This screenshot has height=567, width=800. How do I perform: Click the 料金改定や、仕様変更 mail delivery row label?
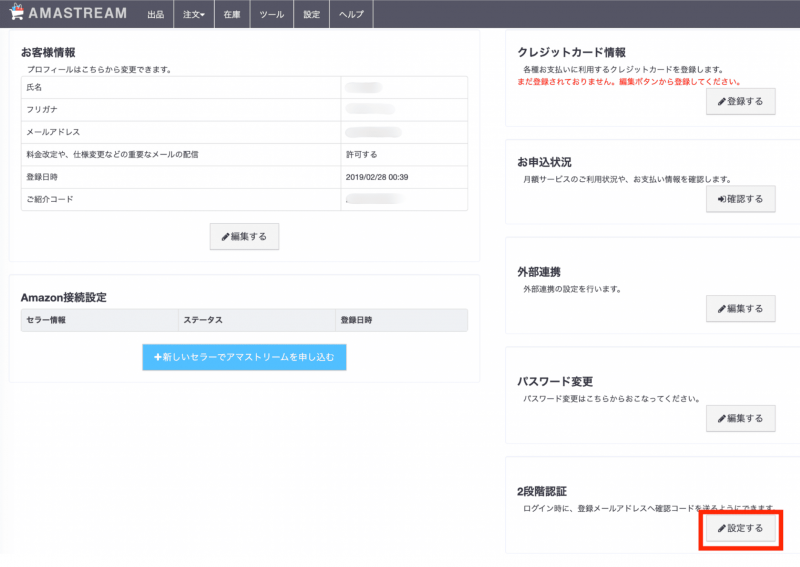click(x=112, y=155)
